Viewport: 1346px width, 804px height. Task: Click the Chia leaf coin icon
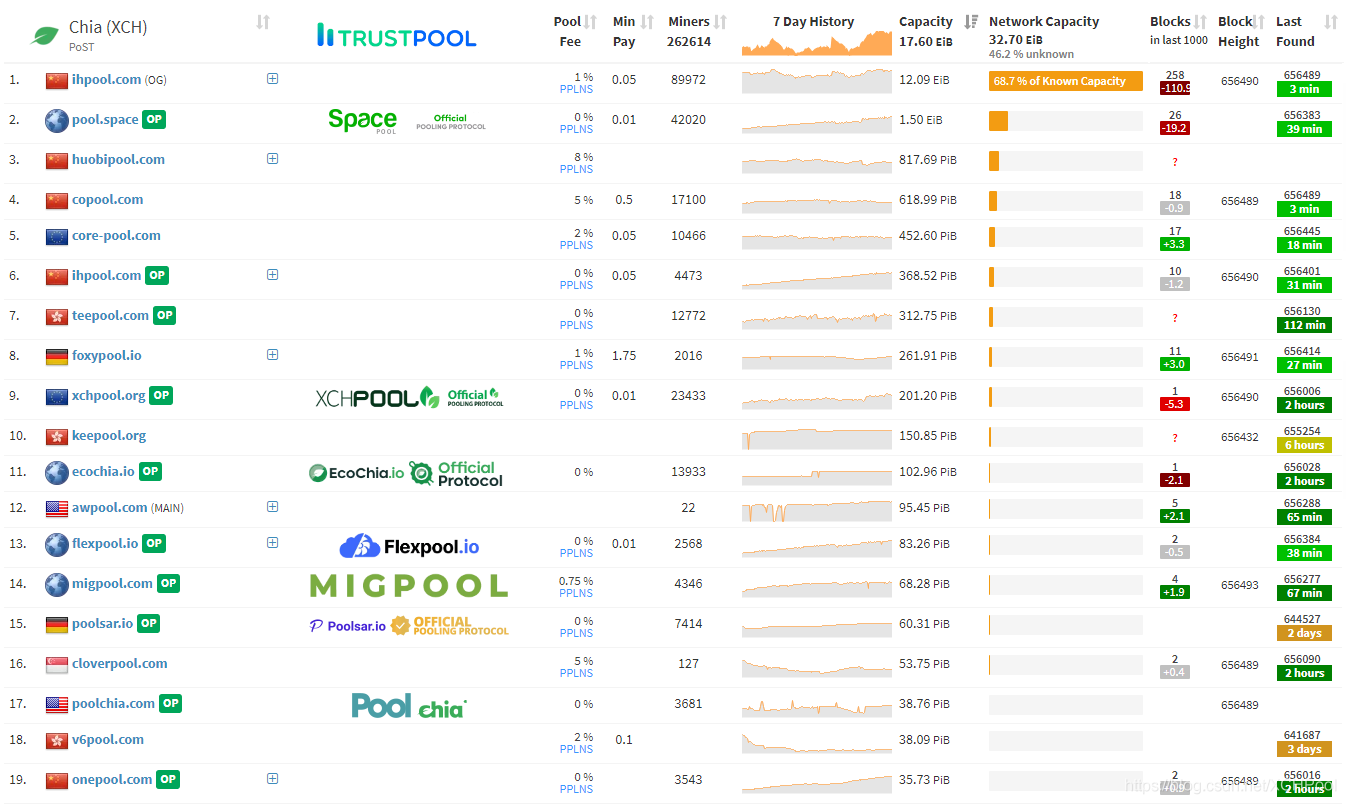pyautogui.click(x=45, y=36)
